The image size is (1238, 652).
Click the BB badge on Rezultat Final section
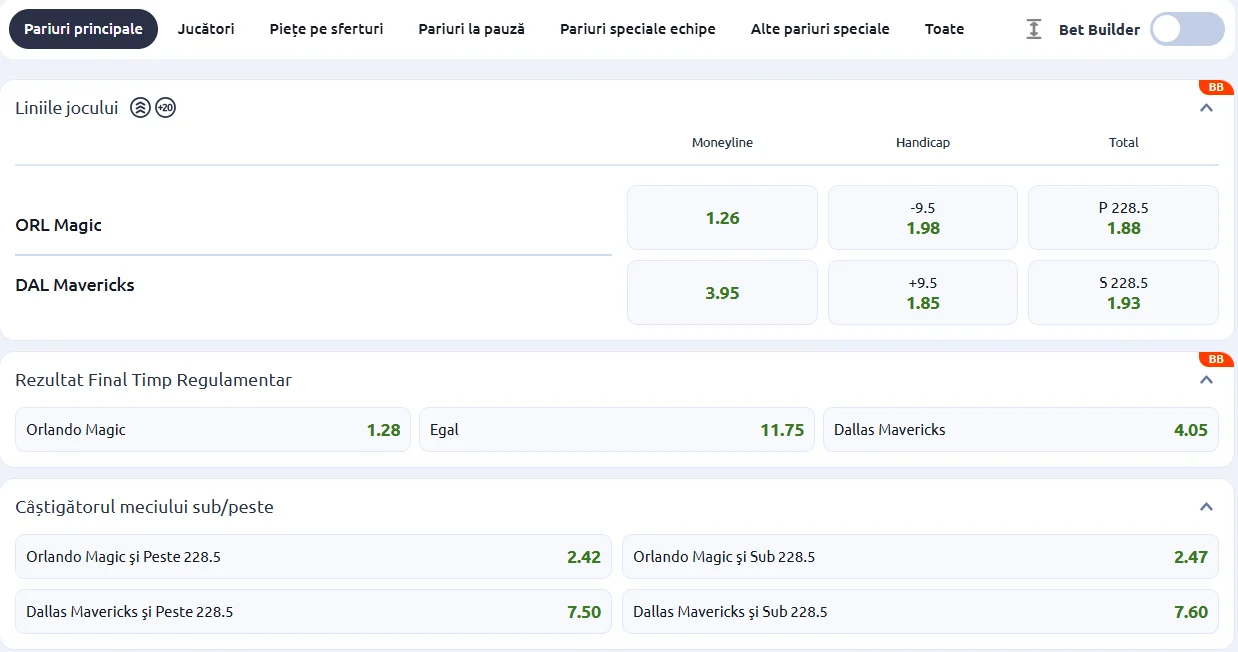pos(1216,359)
